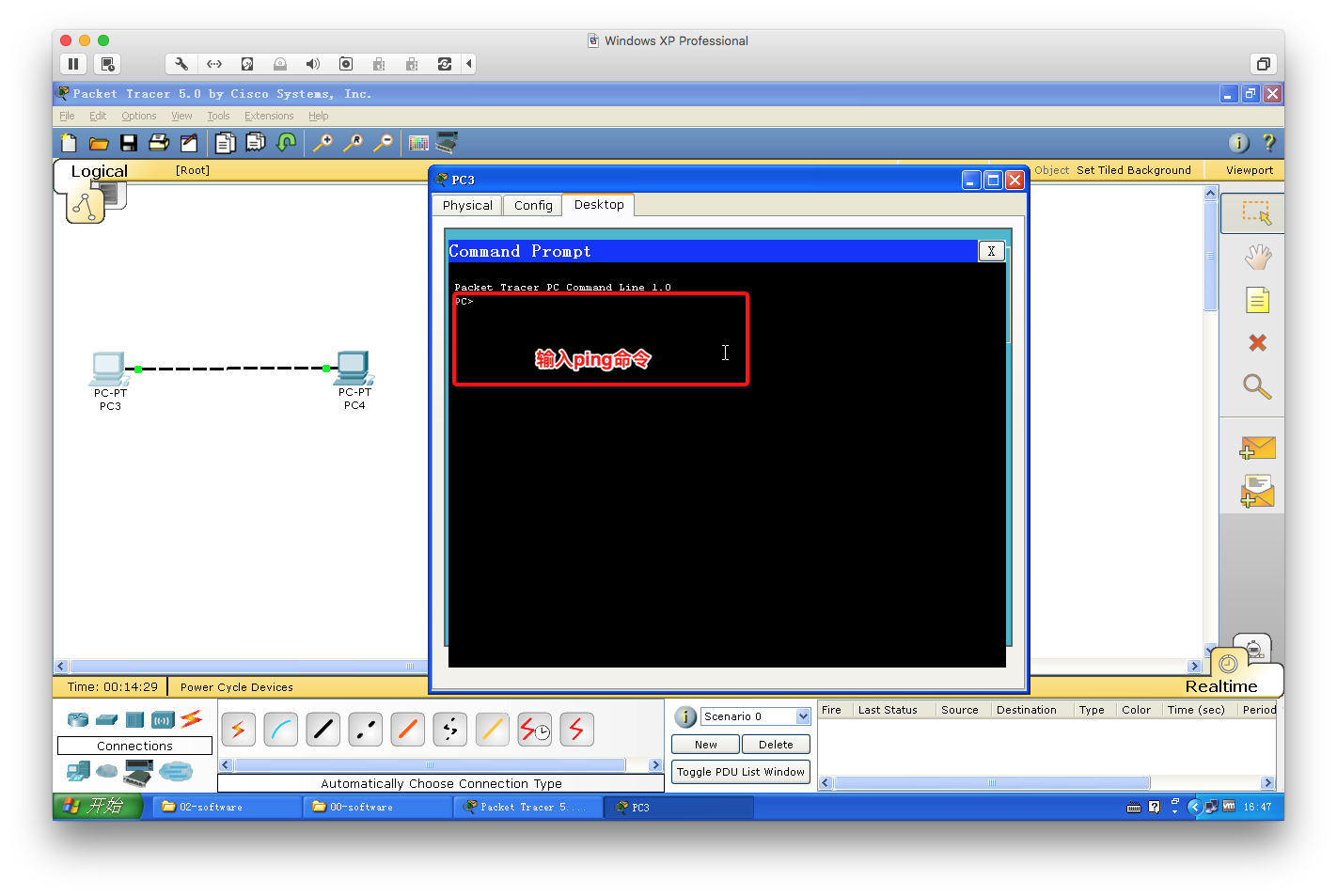
Task: Click the New scenario button
Action: [705, 745]
